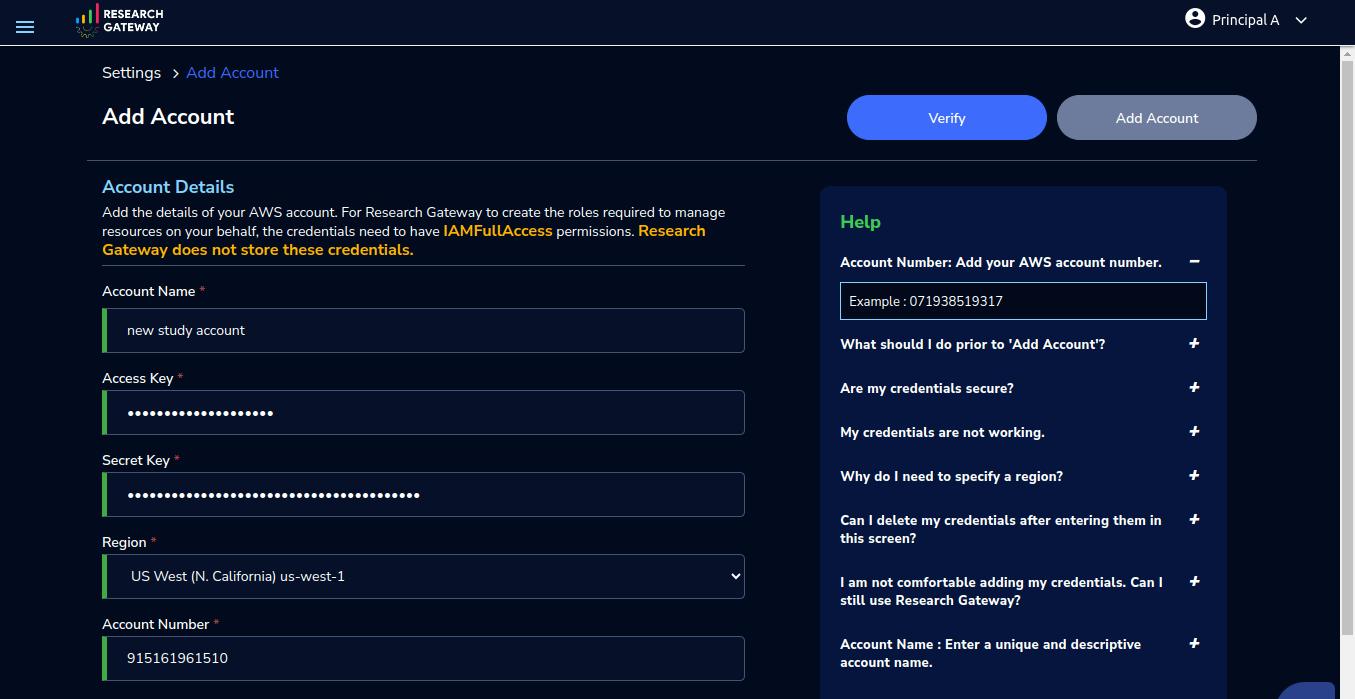Open the Principal A account dropdown chevron
Image resolution: width=1355 pixels, height=699 pixels.
pyautogui.click(x=1301, y=20)
